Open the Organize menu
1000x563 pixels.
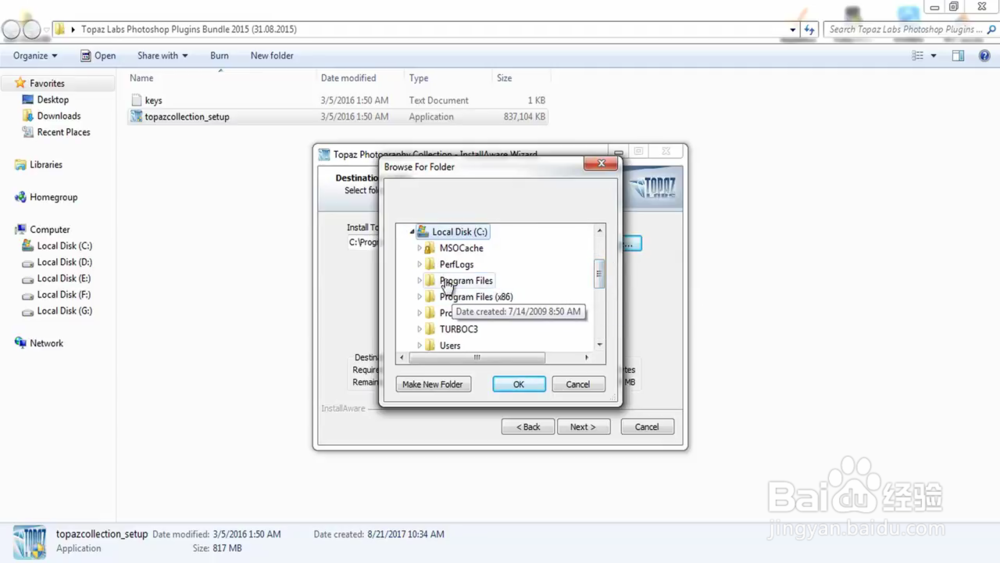(x=35, y=55)
